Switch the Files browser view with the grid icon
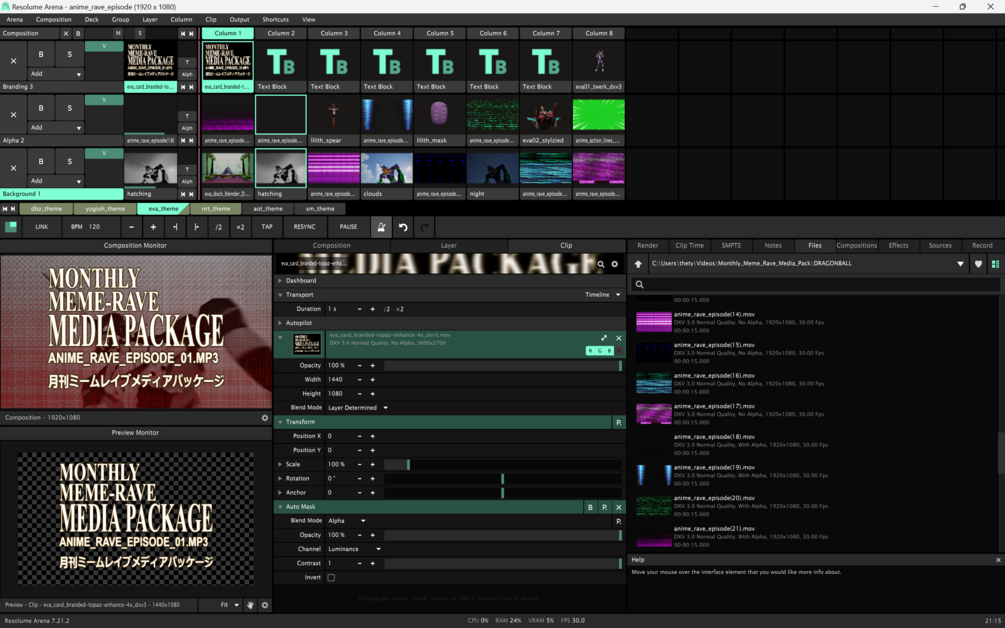This screenshot has width=1005, height=628. click(995, 264)
